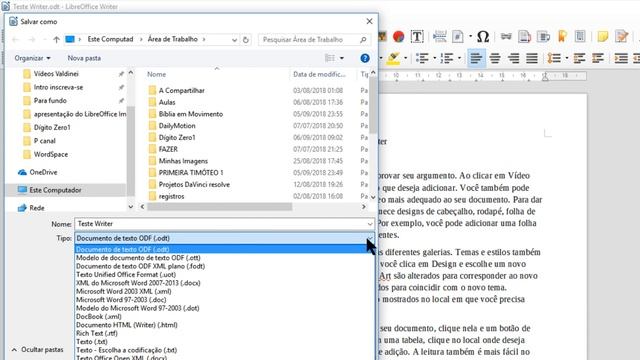
Task: Expand view options dropdown arrow
Action: click(342, 58)
